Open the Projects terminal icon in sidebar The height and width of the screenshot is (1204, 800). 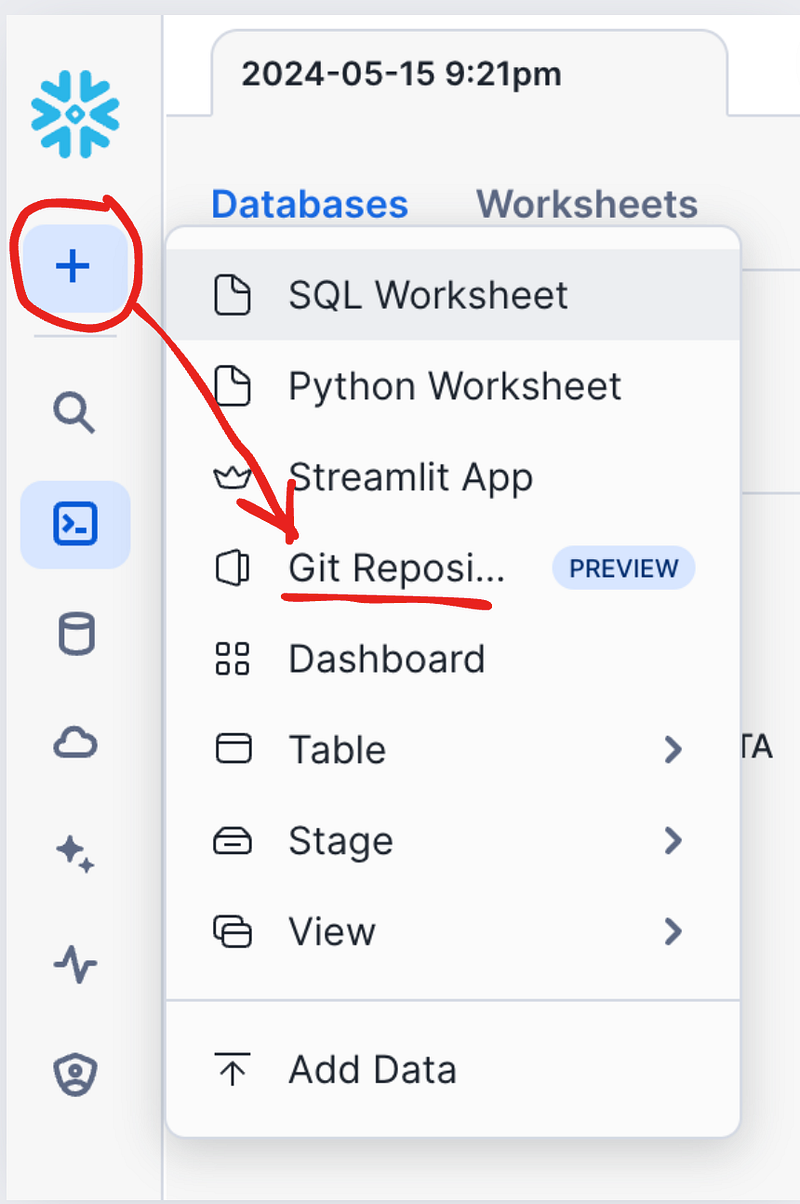pyautogui.click(x=75, y=525)
